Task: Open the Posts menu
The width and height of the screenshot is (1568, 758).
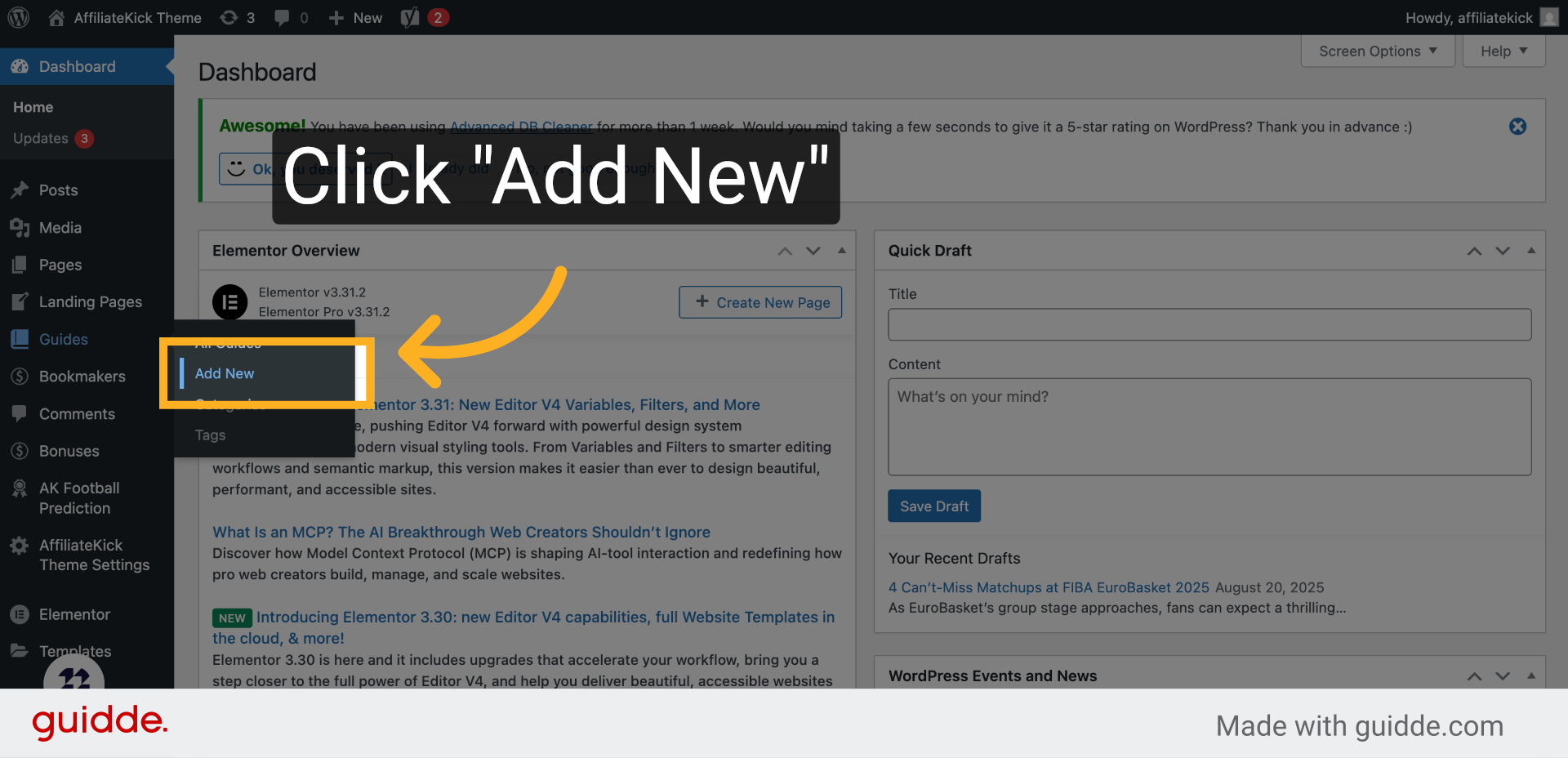Action: (59, 190)
